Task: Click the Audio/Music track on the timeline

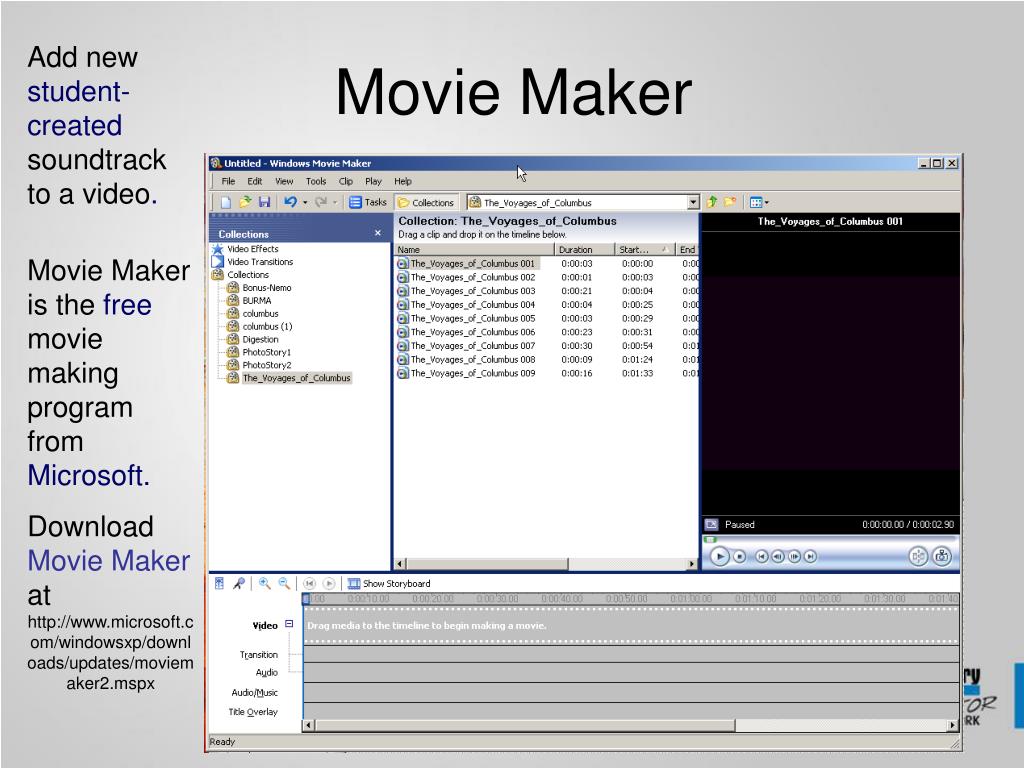Action: [631, 693]
